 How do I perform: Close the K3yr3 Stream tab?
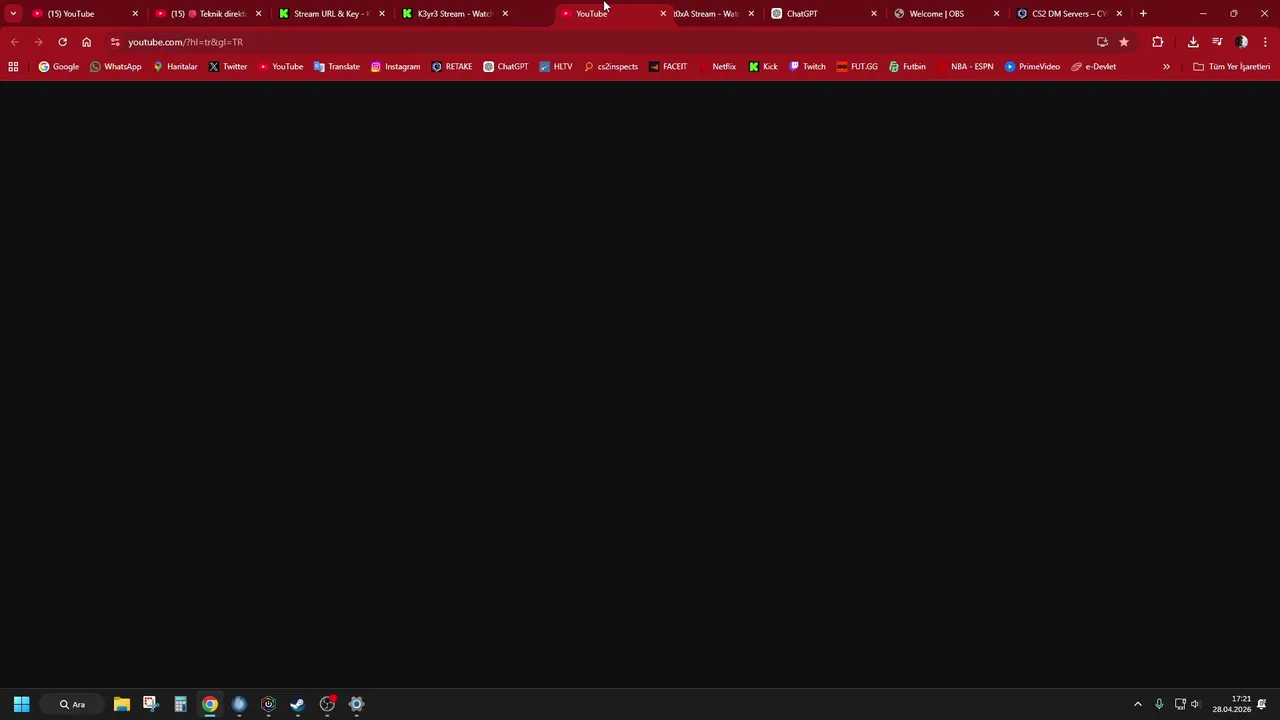[505, 14]
